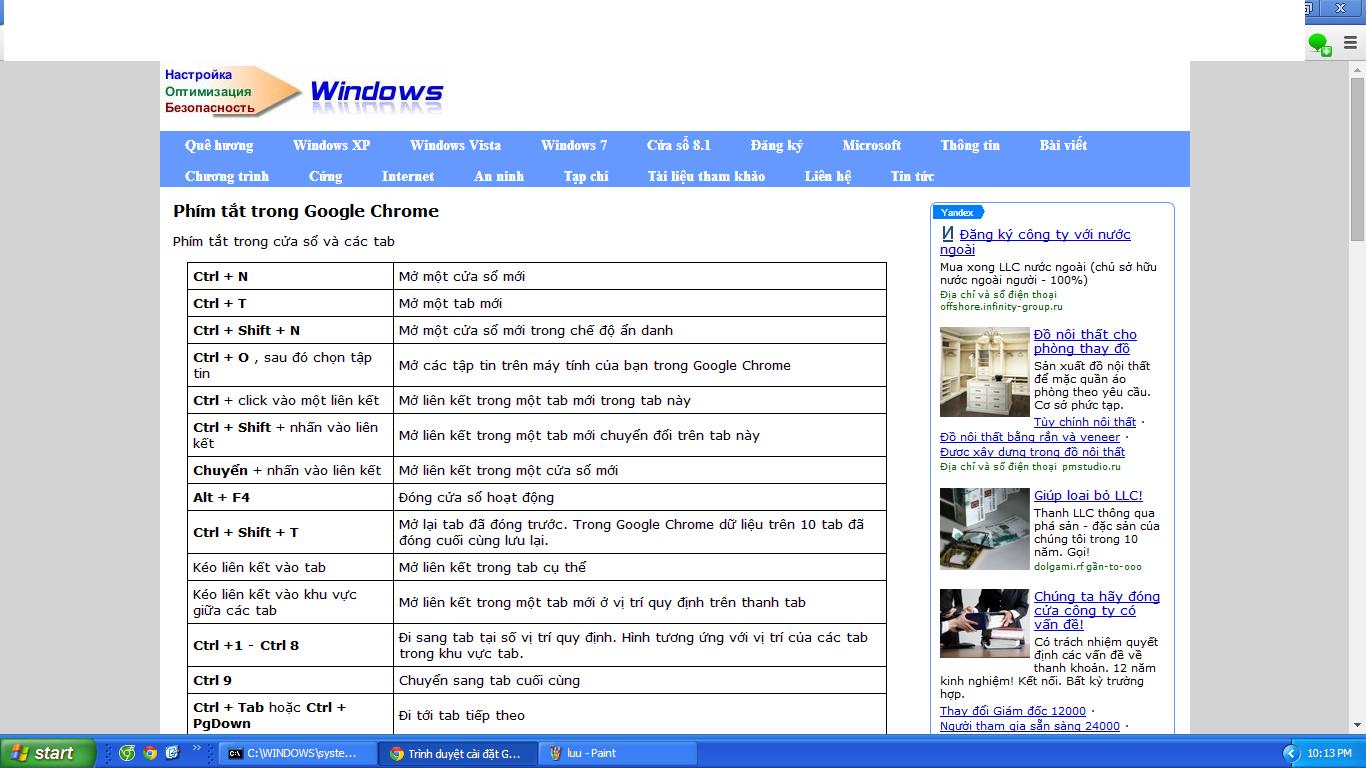Open the Đồ nội thất cho phòng thay đồ link
The height and width of the screenshot is (768, 1366).
point(1085,341)
